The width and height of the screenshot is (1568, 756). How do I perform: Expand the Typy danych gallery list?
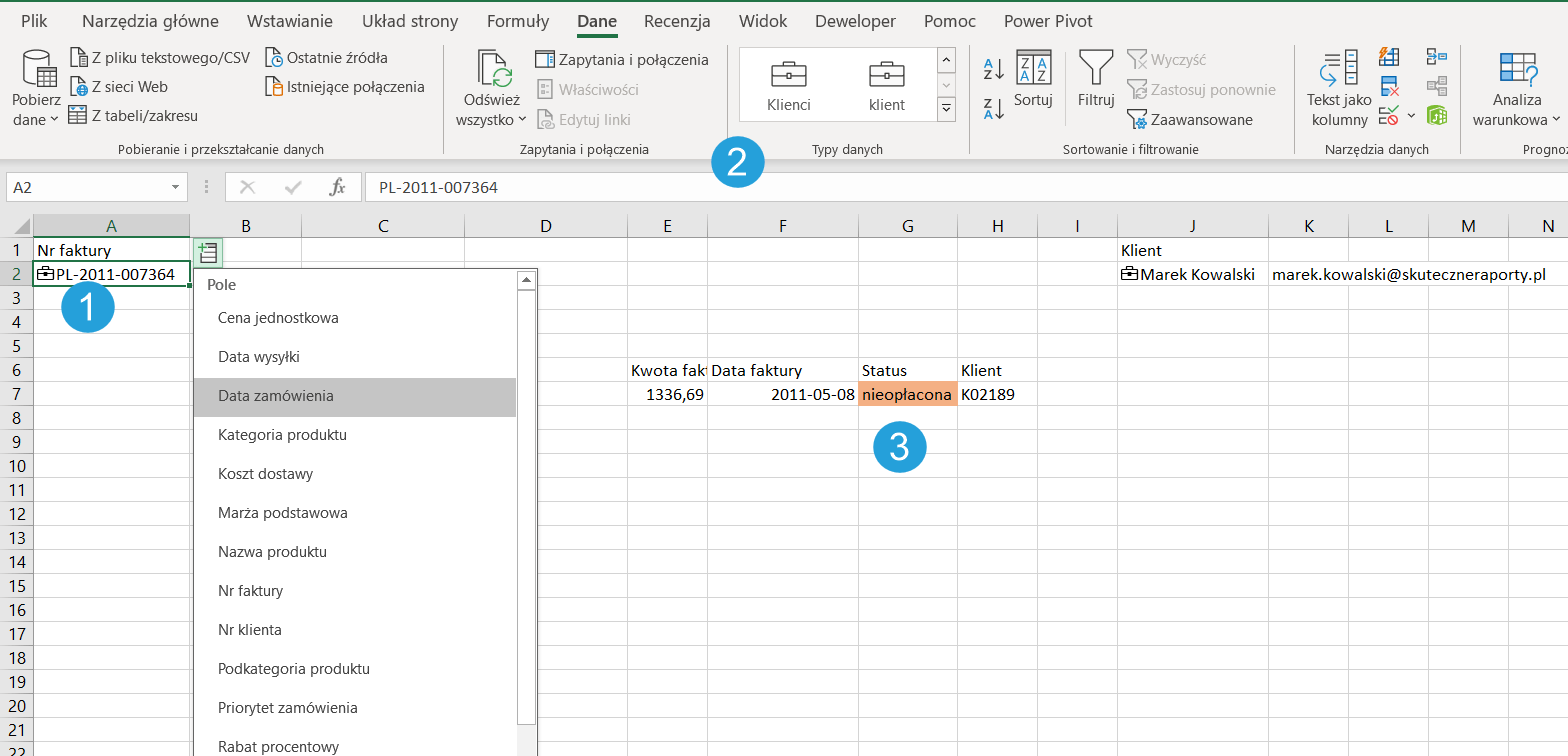[x=946, y=109]
